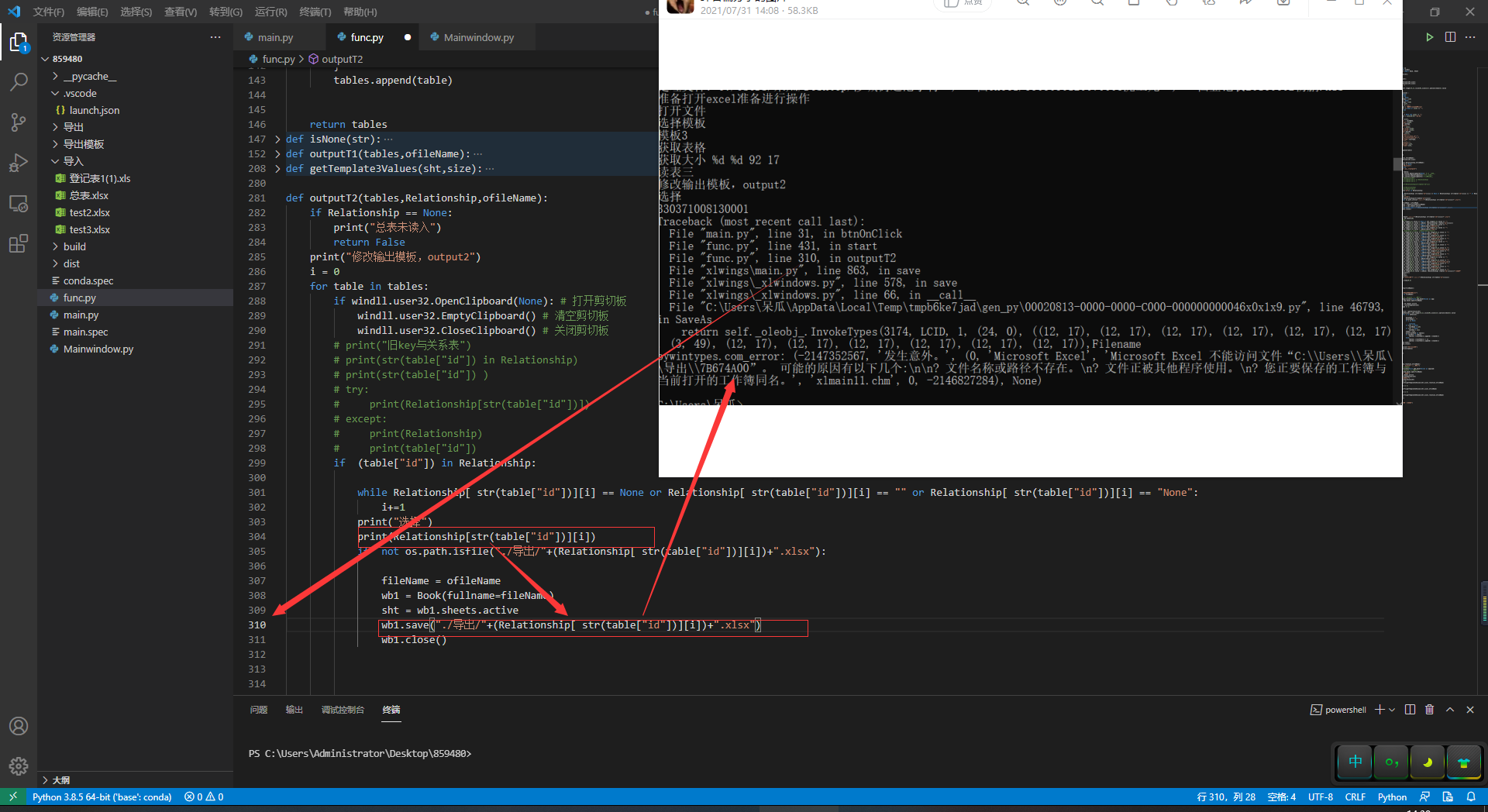Toggle maximized terminal panel size

tap(1450, 710)
